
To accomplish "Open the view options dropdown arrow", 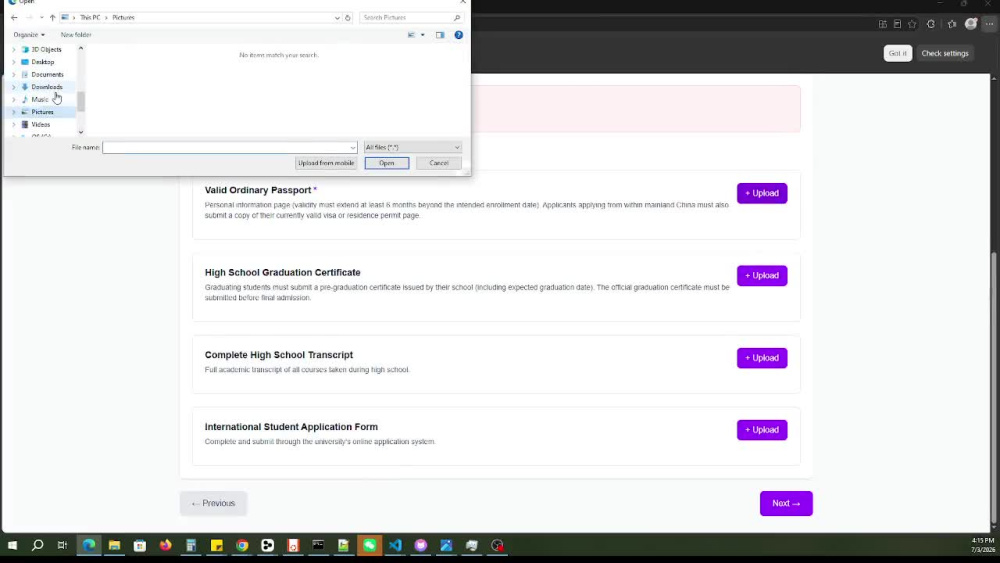I will (x=422, y=35).
